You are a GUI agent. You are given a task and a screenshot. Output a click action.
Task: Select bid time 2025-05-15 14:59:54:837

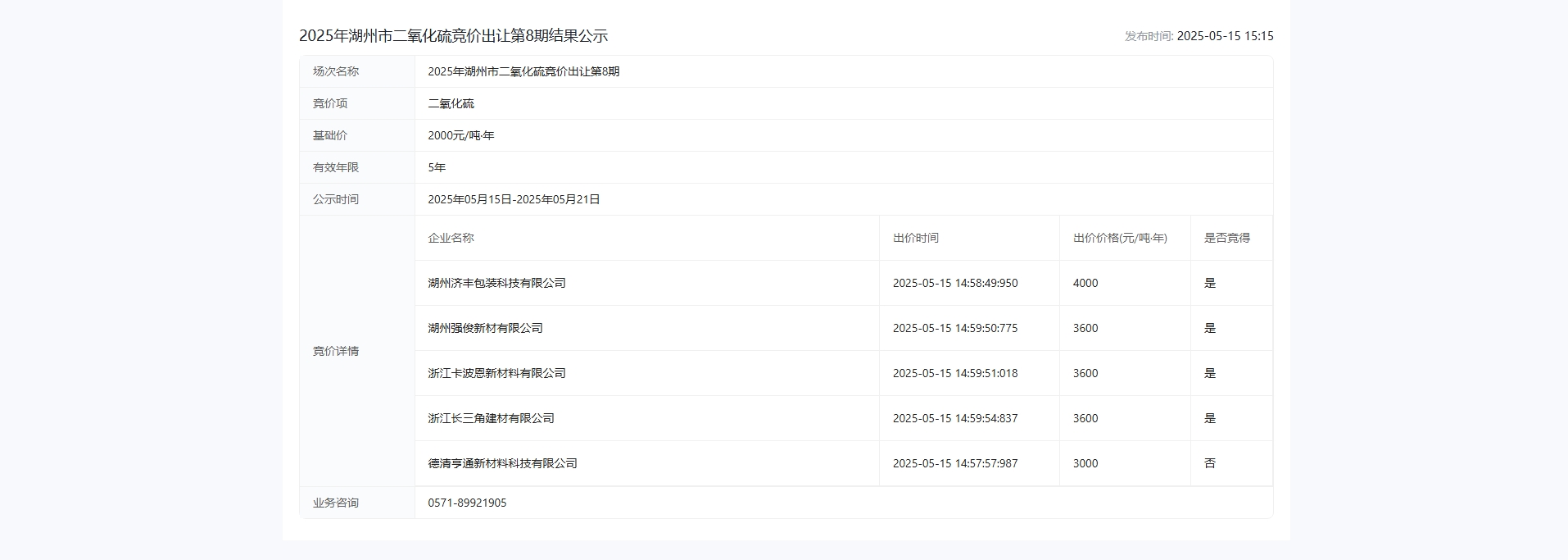coord(955,418)
